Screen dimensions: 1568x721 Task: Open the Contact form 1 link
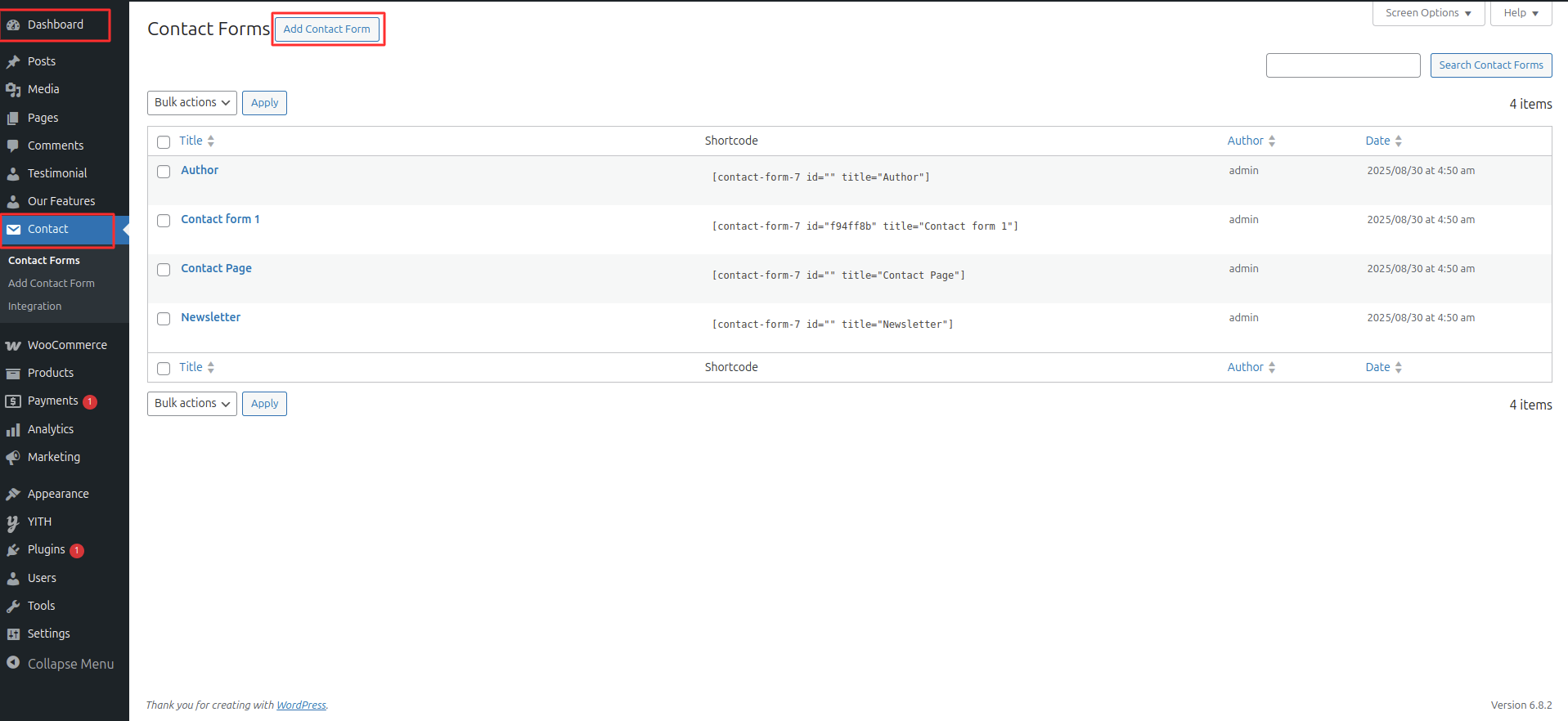(220, 219)
